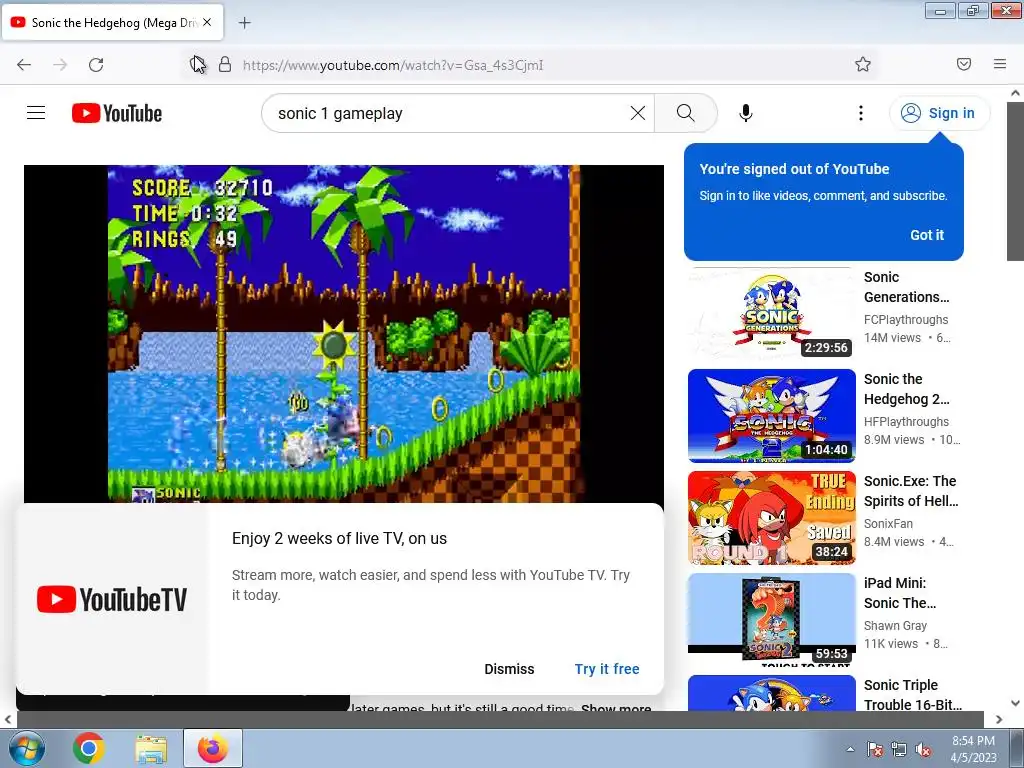
Task: Open network tray icon
Action: tap(899, 749)
